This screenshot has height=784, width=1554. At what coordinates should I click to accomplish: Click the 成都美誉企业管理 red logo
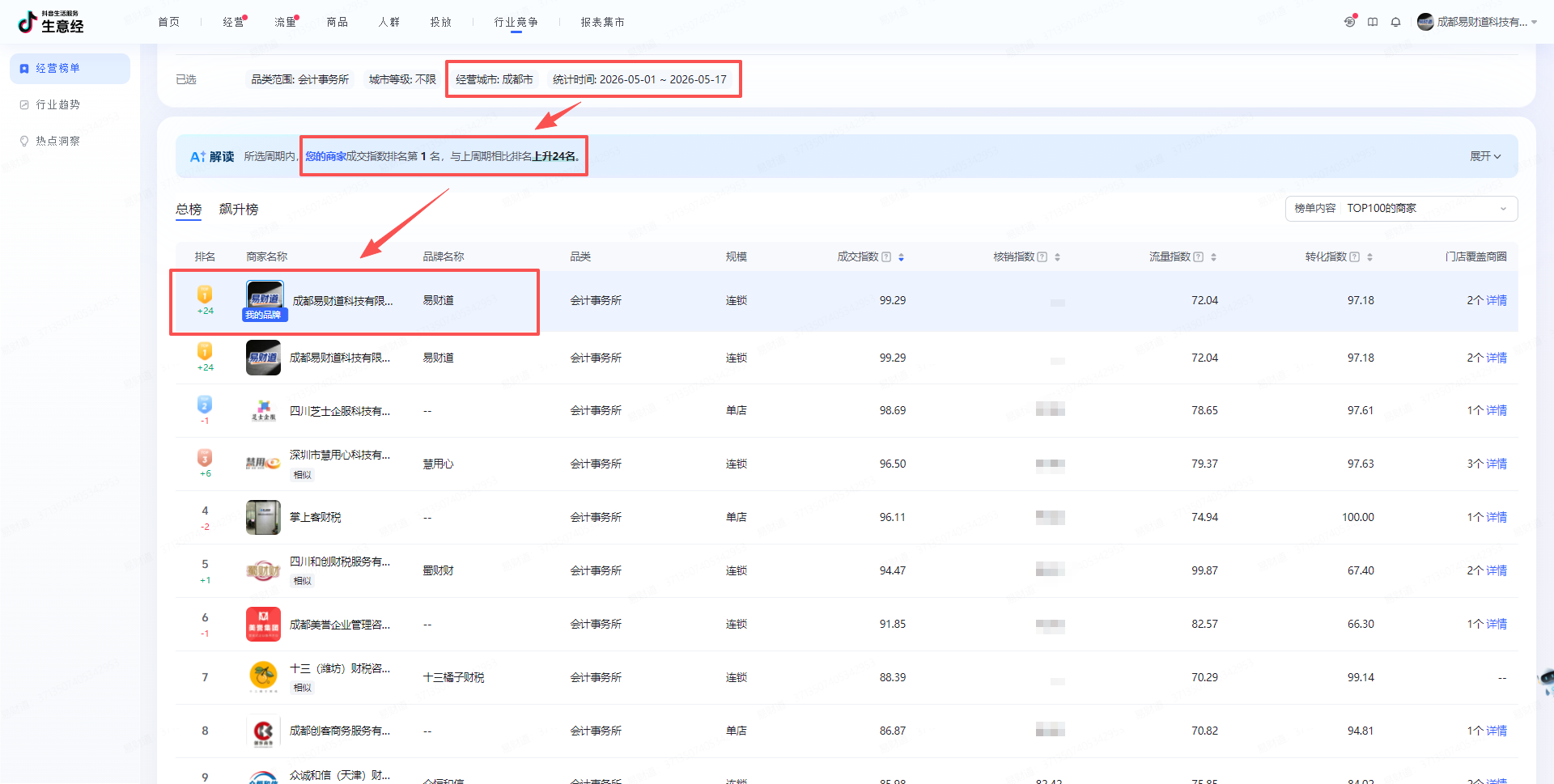click(x=263, y=625)
